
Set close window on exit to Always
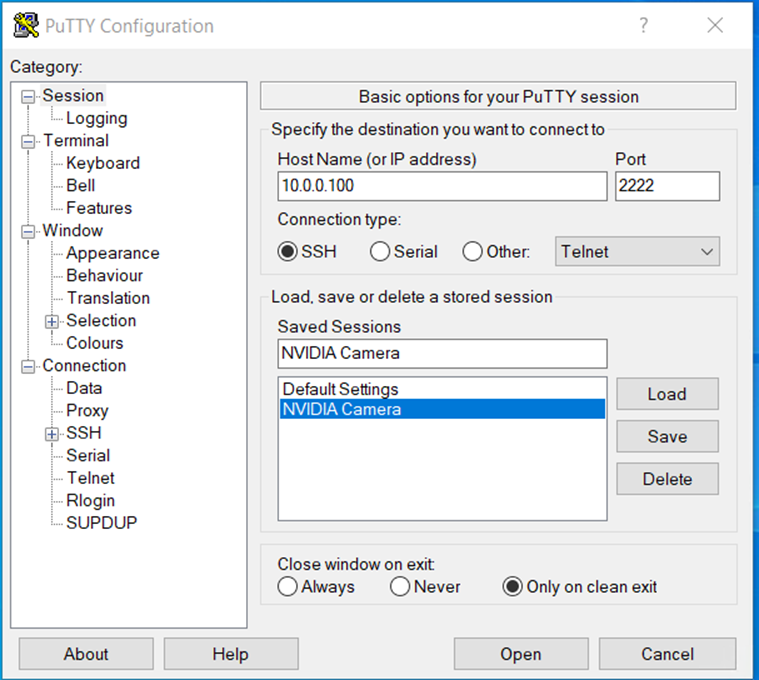point(288,587)
